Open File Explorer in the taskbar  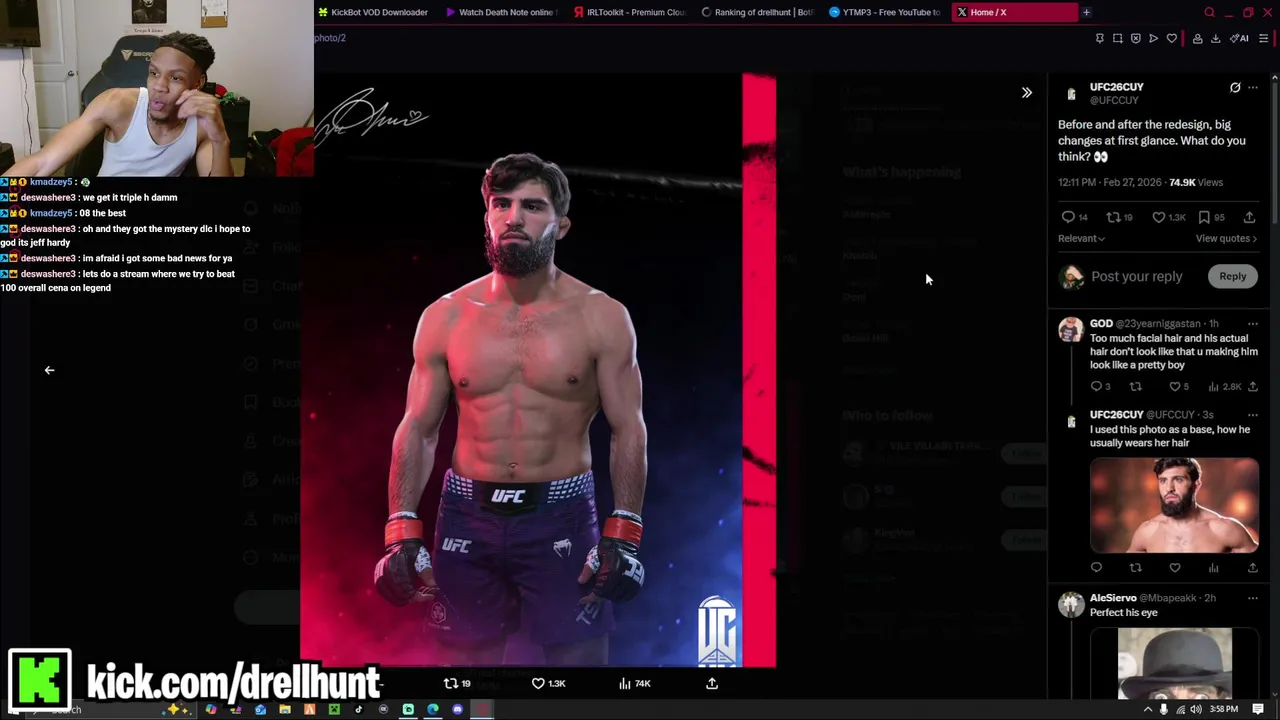point(285,710)
